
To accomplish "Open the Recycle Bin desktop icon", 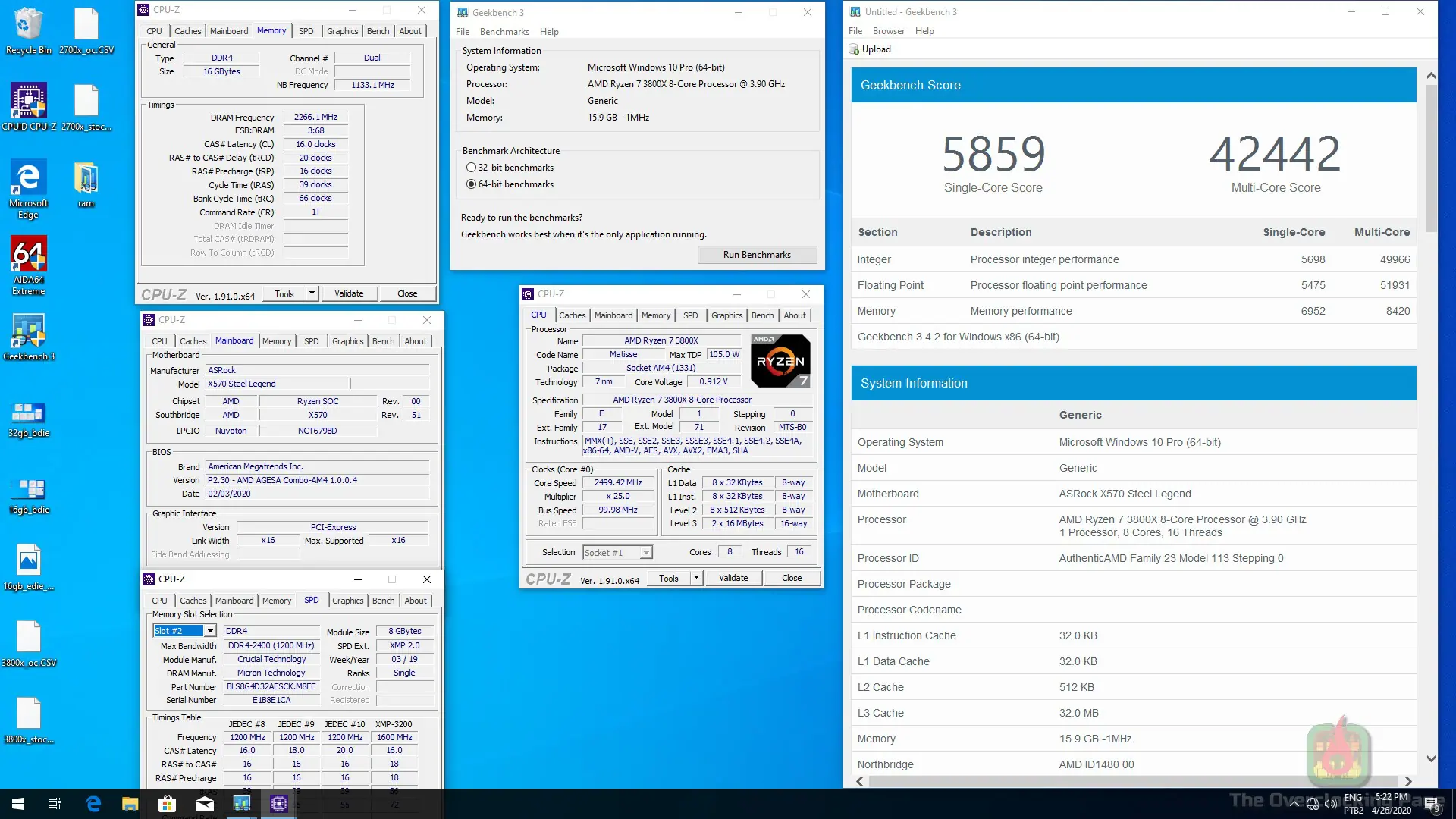I will (28, 30).
